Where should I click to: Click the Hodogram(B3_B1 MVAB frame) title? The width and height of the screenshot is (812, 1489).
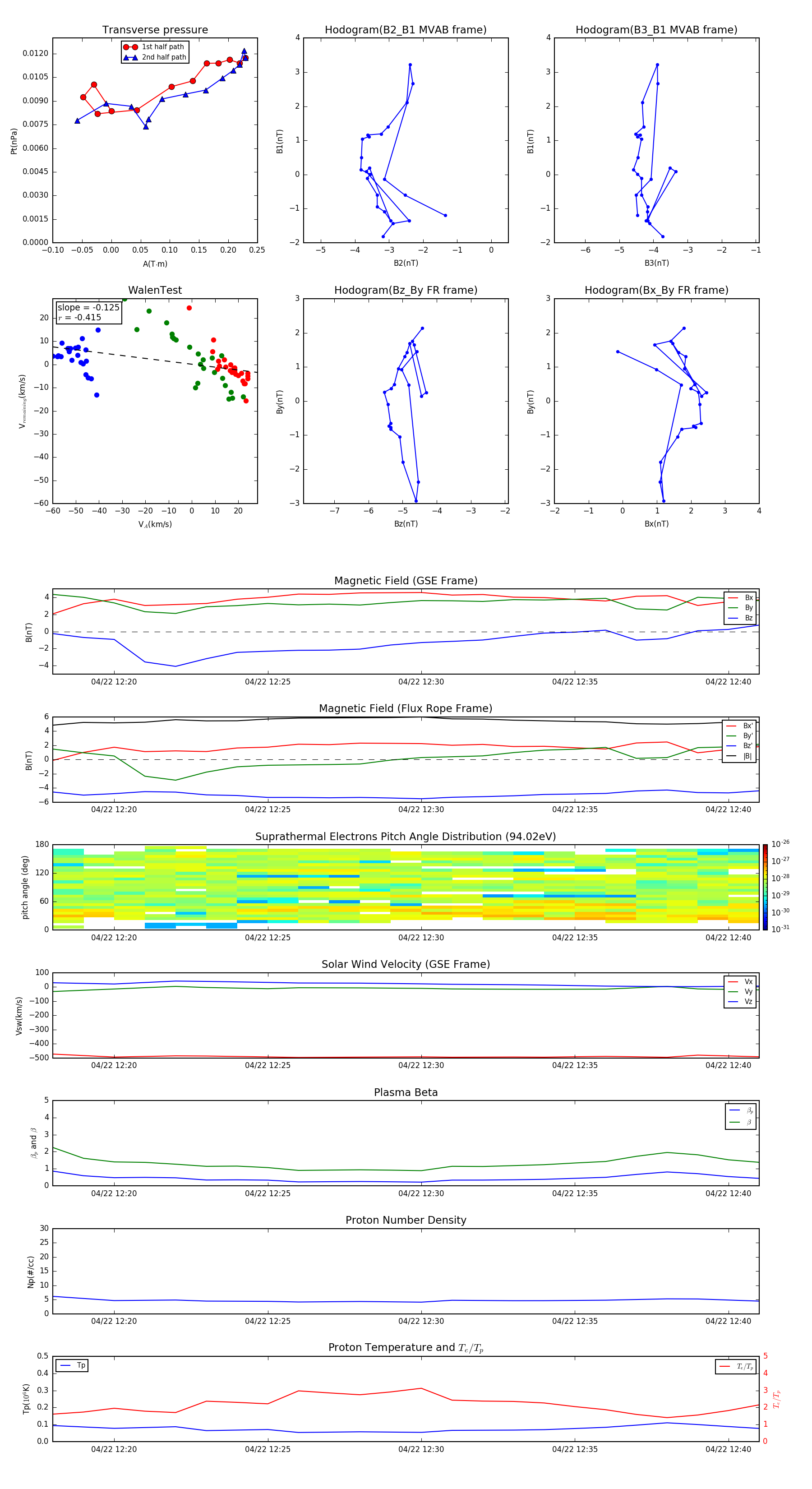[656, 30]
